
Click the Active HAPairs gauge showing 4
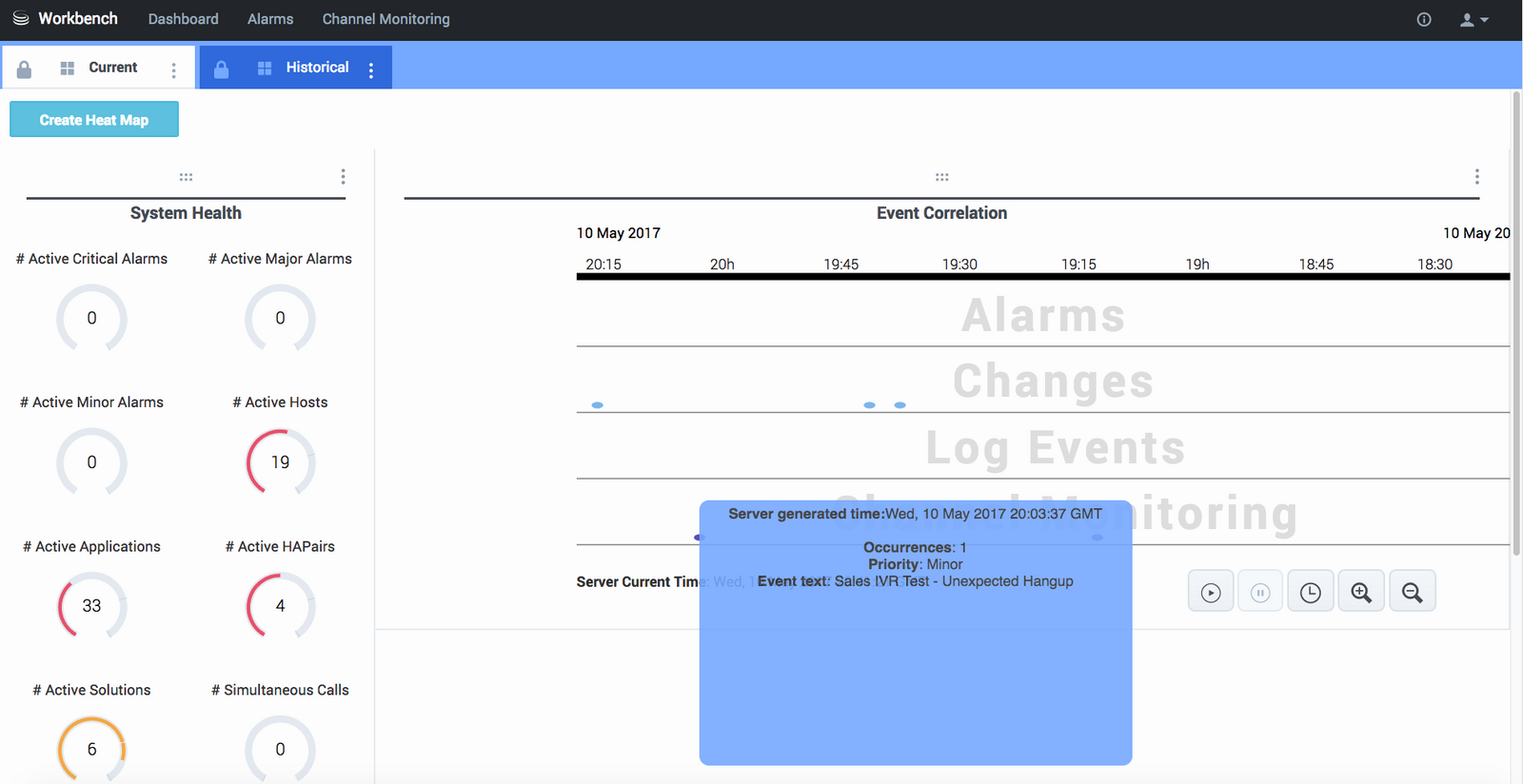point(280,606)
